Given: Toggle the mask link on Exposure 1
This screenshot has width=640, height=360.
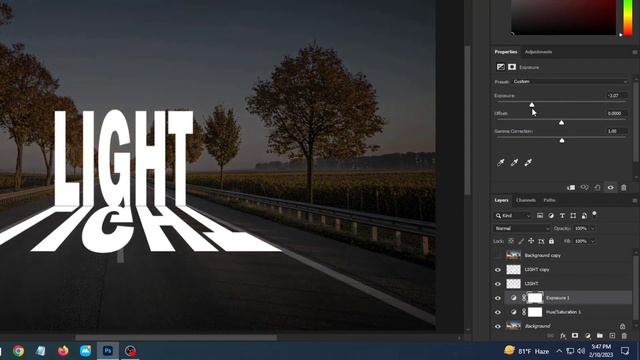Looking at the screenshot, I should coord(524,298).
